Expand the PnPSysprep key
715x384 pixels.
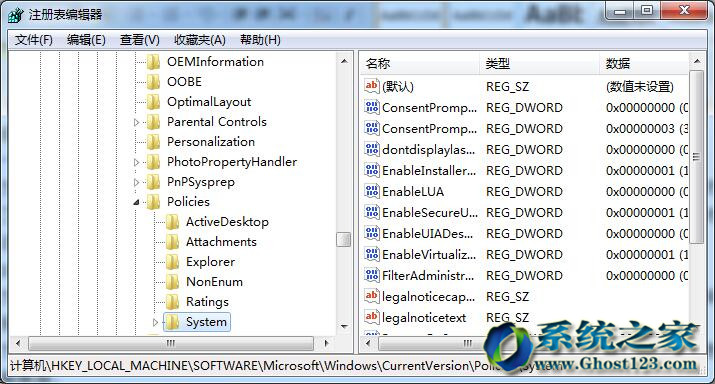(136, 182)
